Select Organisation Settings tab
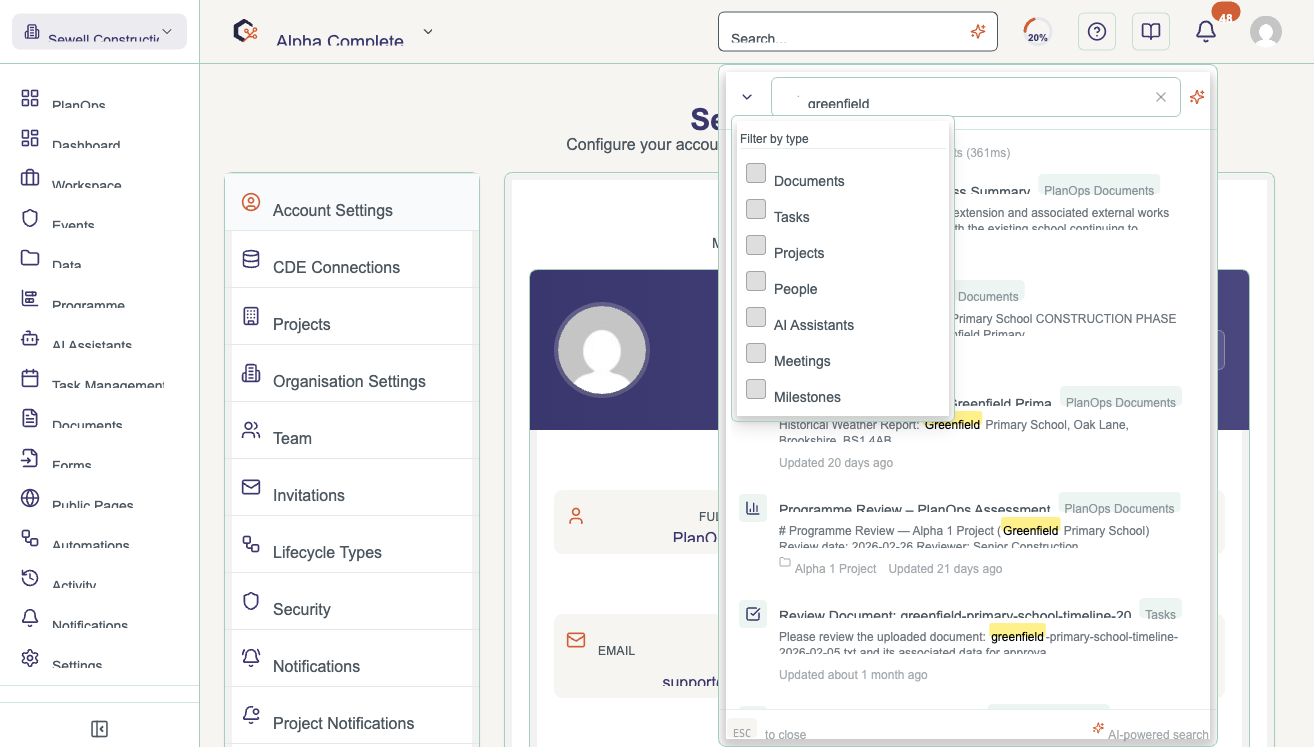The width and height of the screenshot is (1314, 747). point(352,374)
